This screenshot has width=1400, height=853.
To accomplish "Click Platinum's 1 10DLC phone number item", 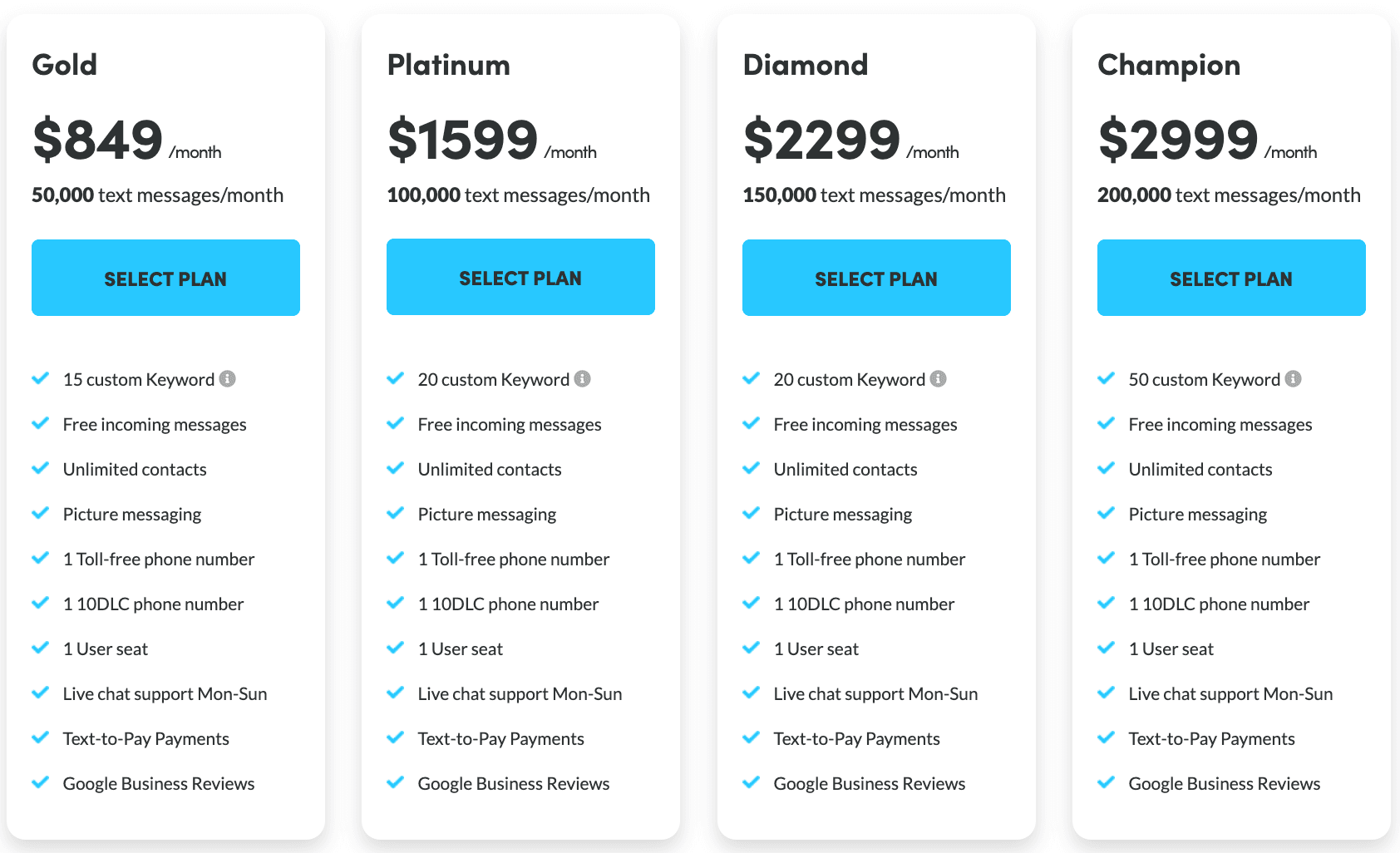I will [x=508, y=604].
